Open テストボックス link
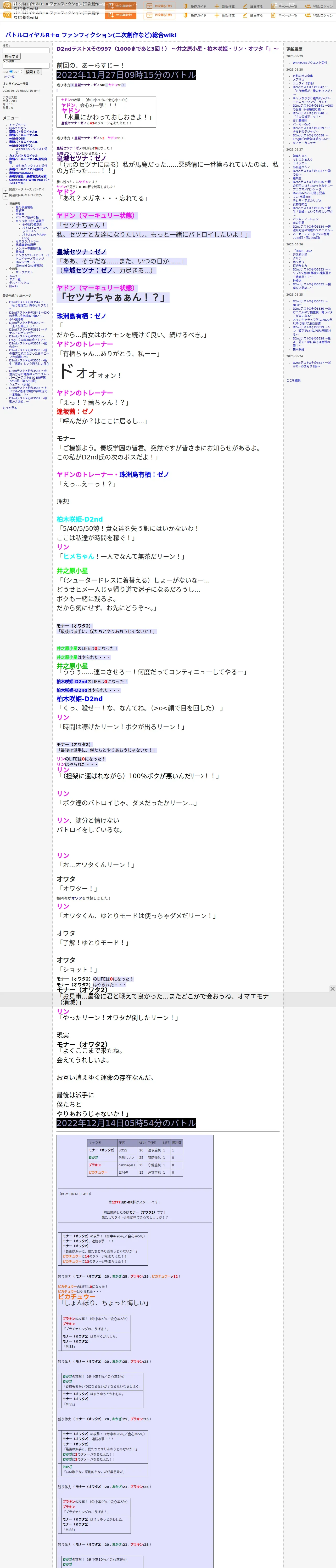Image resolution: width=336 pixels, height=1568 pixels. click(x=19, y=283)
